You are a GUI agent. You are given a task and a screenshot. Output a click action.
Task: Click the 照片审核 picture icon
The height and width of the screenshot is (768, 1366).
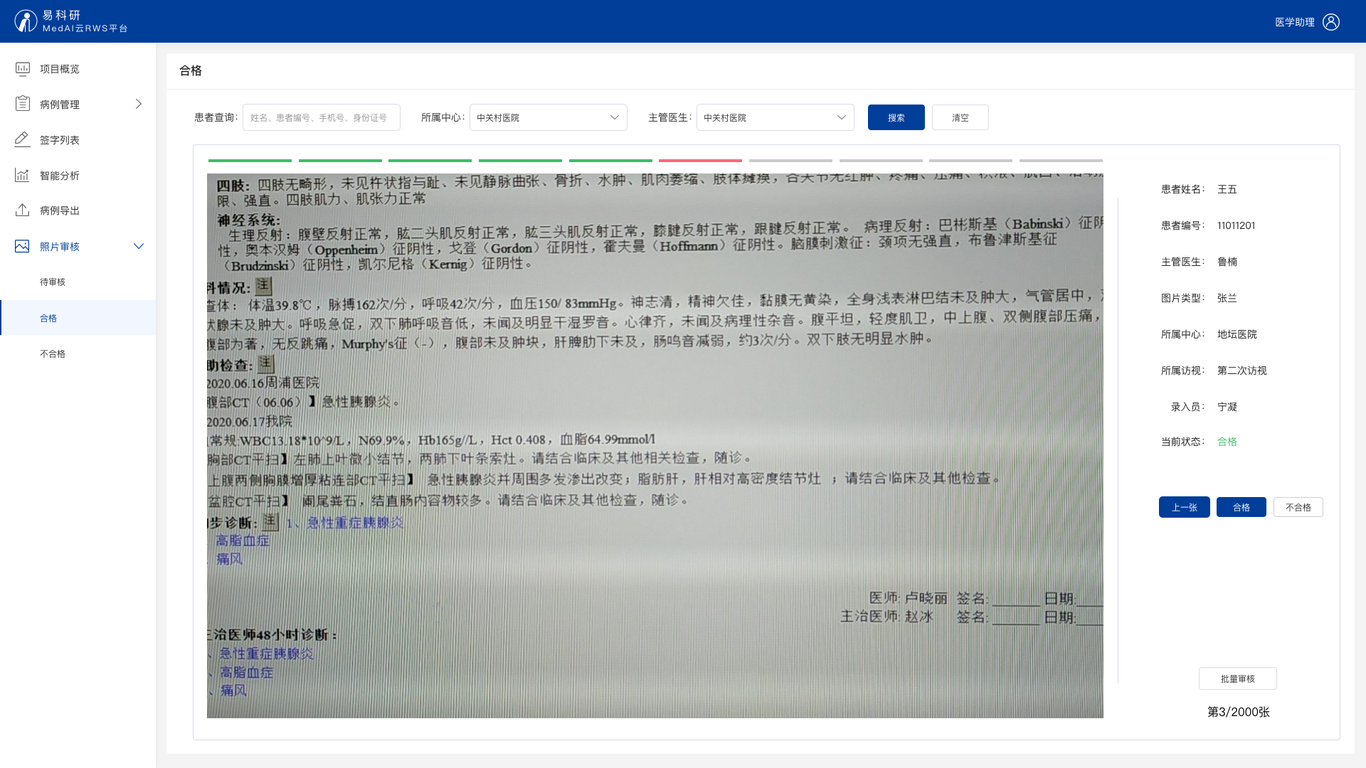[x=22, y=246]
